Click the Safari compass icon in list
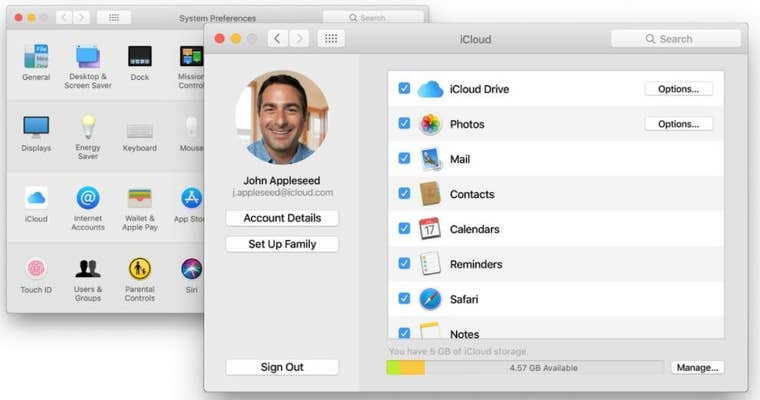This screenshot has height=400, width=760. (430, 299)
